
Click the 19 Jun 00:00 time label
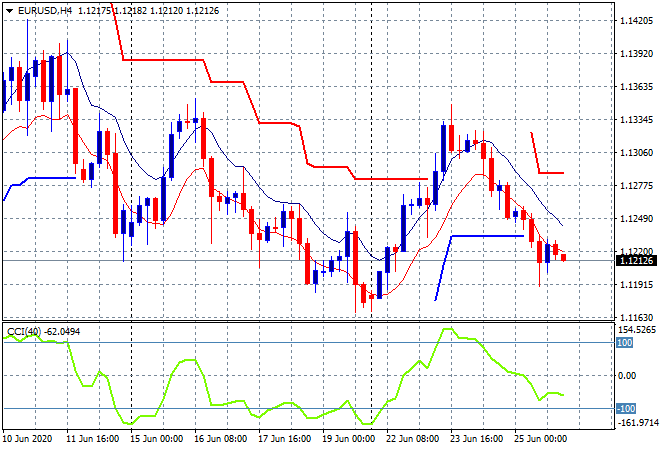pyautogui.click(x=349, y=439)
